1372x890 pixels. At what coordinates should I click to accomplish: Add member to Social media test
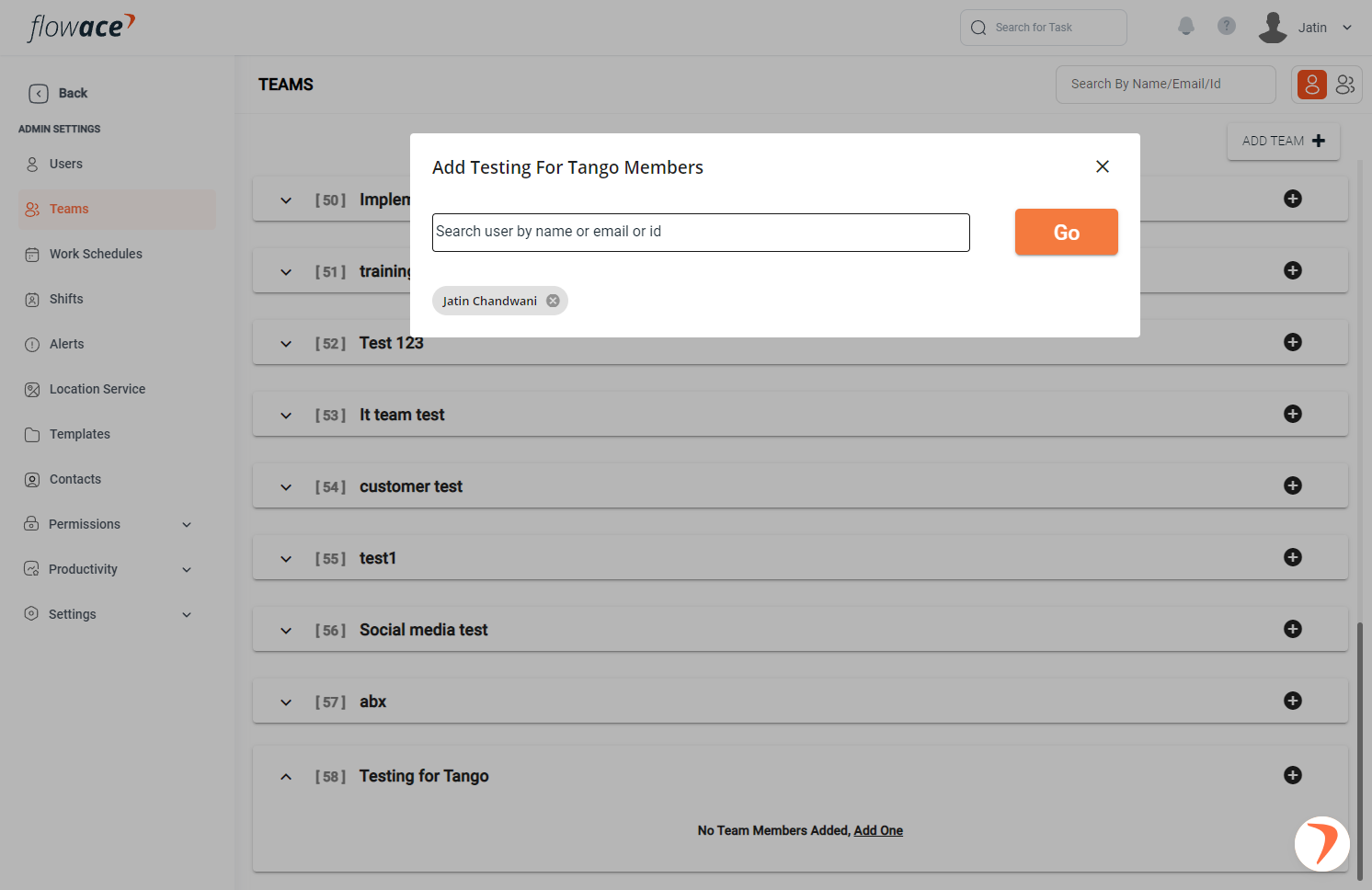tap(1293, 629)
